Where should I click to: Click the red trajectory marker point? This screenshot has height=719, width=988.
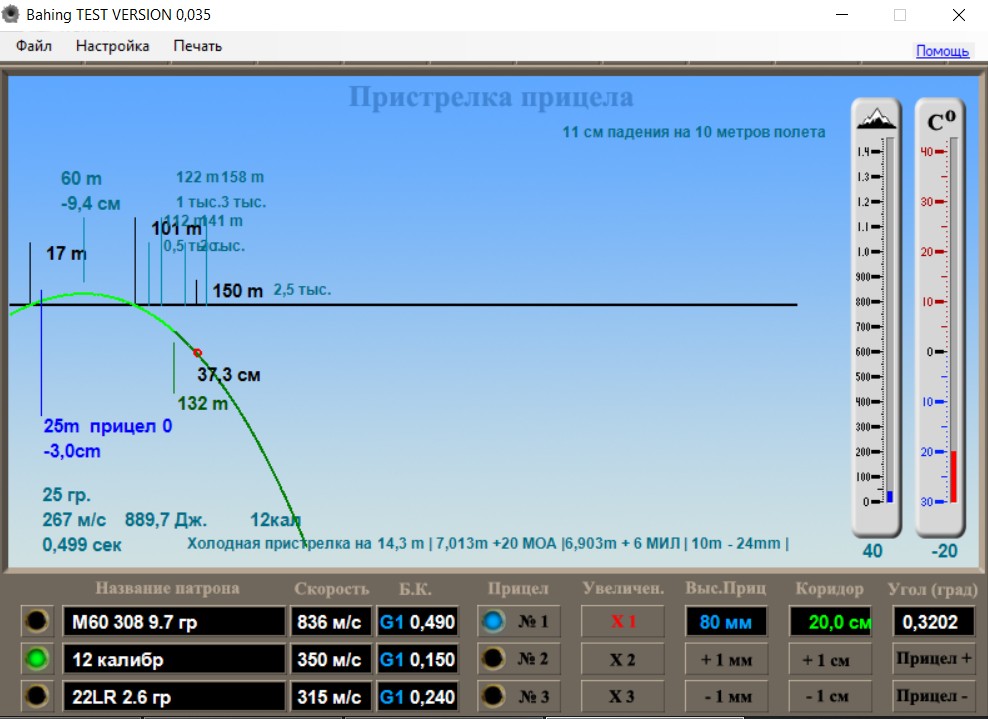[197, 352]
